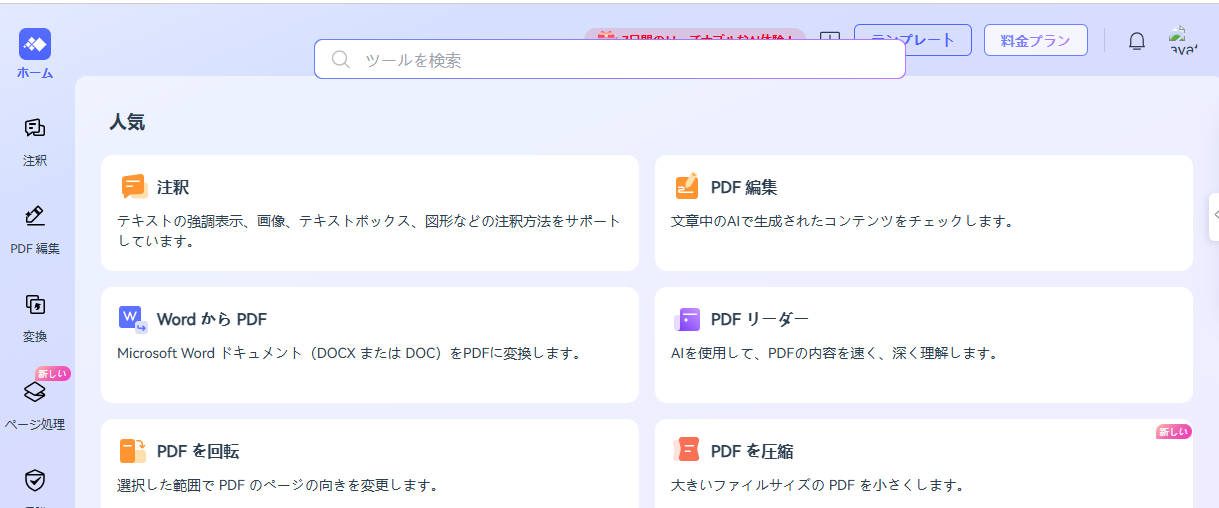
Task: Open the user avatar menu
Action: pos(1183,40)
